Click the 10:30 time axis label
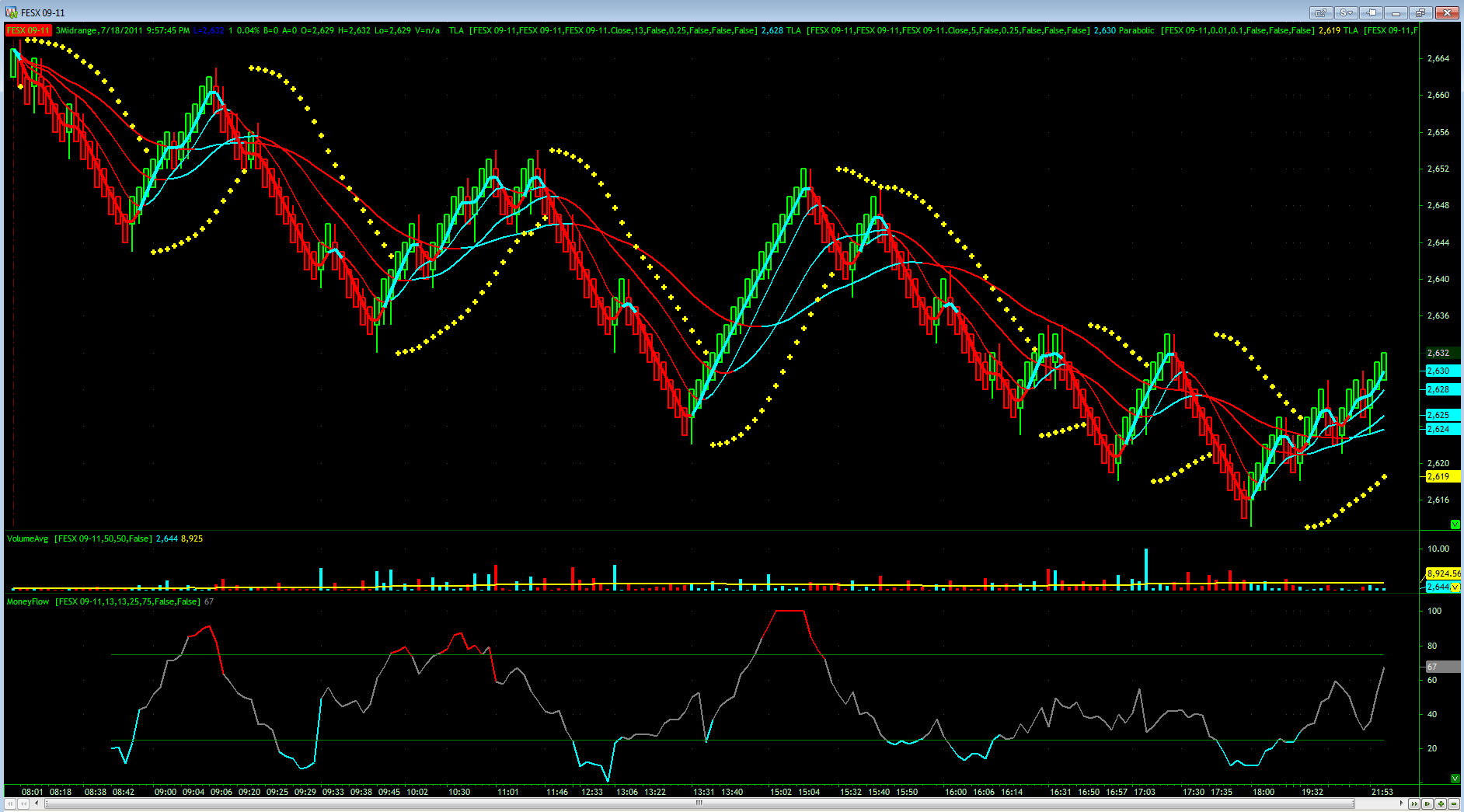1464x812 pixels. coord(459,792)
